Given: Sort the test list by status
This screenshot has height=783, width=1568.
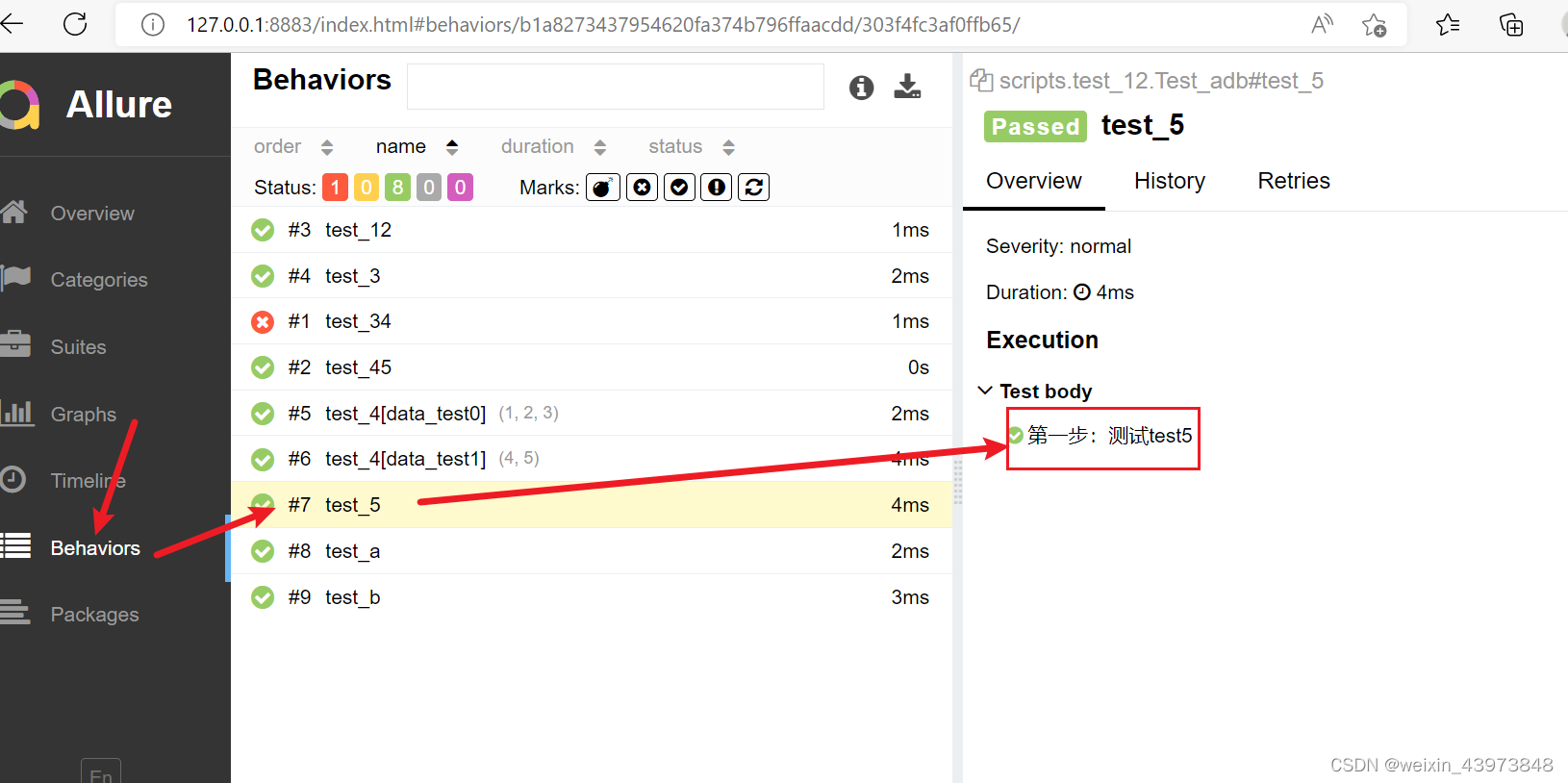Looking at the screenshot, I should coord(691,146).
